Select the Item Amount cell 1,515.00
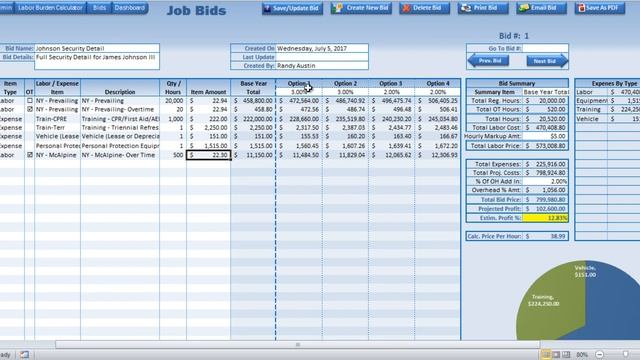The width and height of the screenshot is (640, 360). coord(209,146)
